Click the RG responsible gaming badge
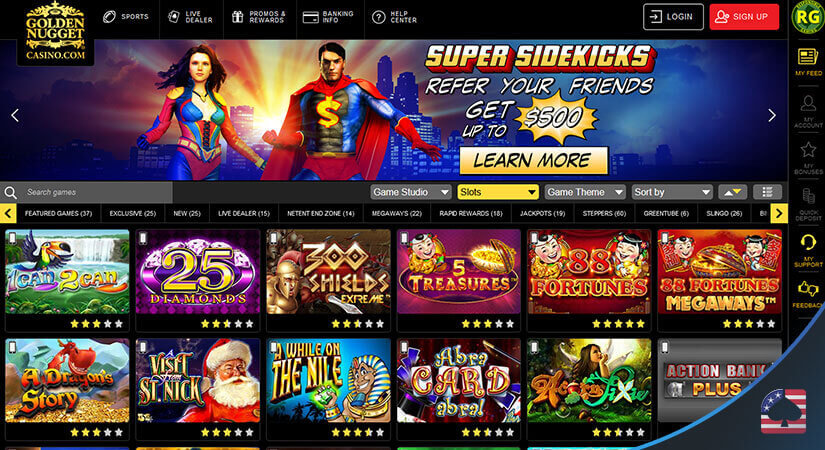 [807, 16]
